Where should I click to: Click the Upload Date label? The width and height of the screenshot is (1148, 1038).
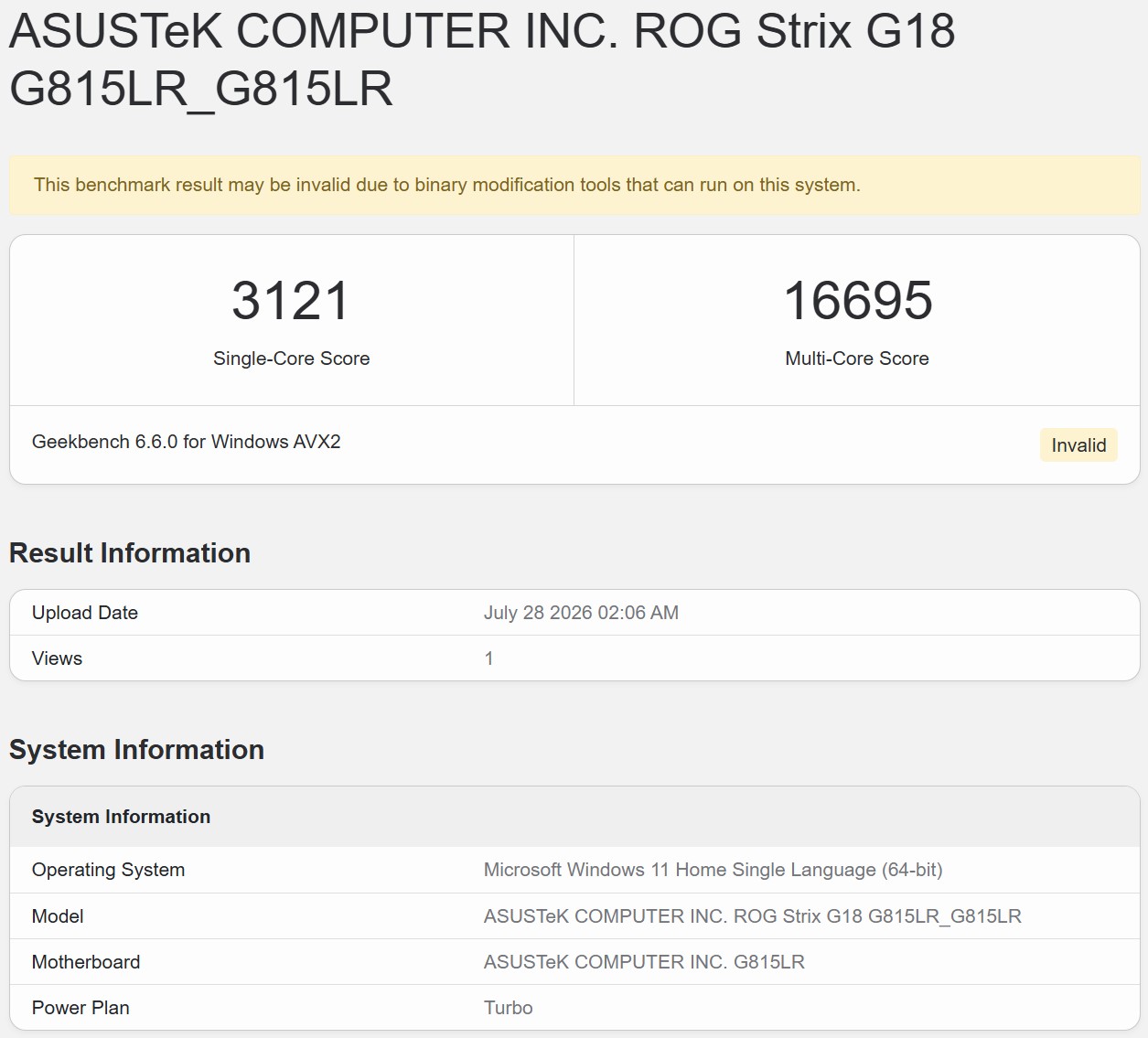[x=85, y=613]
